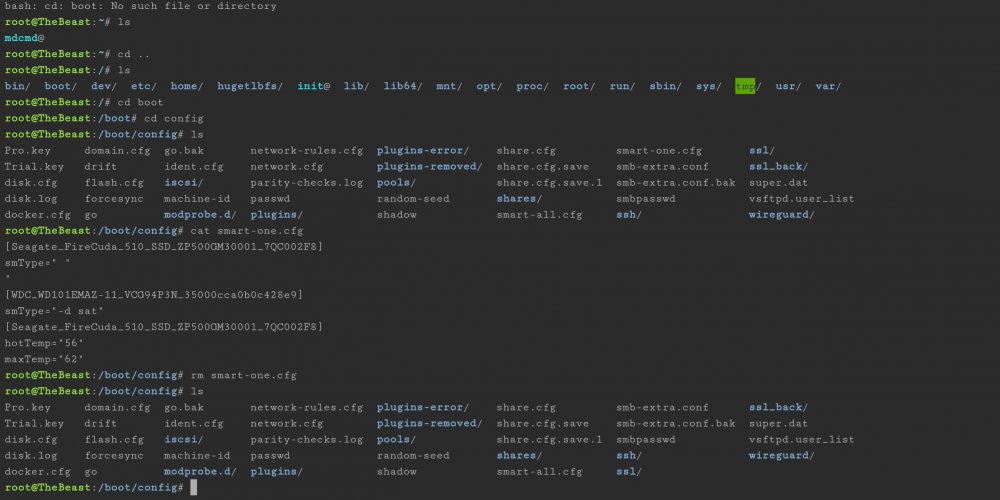The image size is (1000, 500).
Task: Click the WDC_WD101EMAZ disk identifier line
Action: [x=154, y=295]
